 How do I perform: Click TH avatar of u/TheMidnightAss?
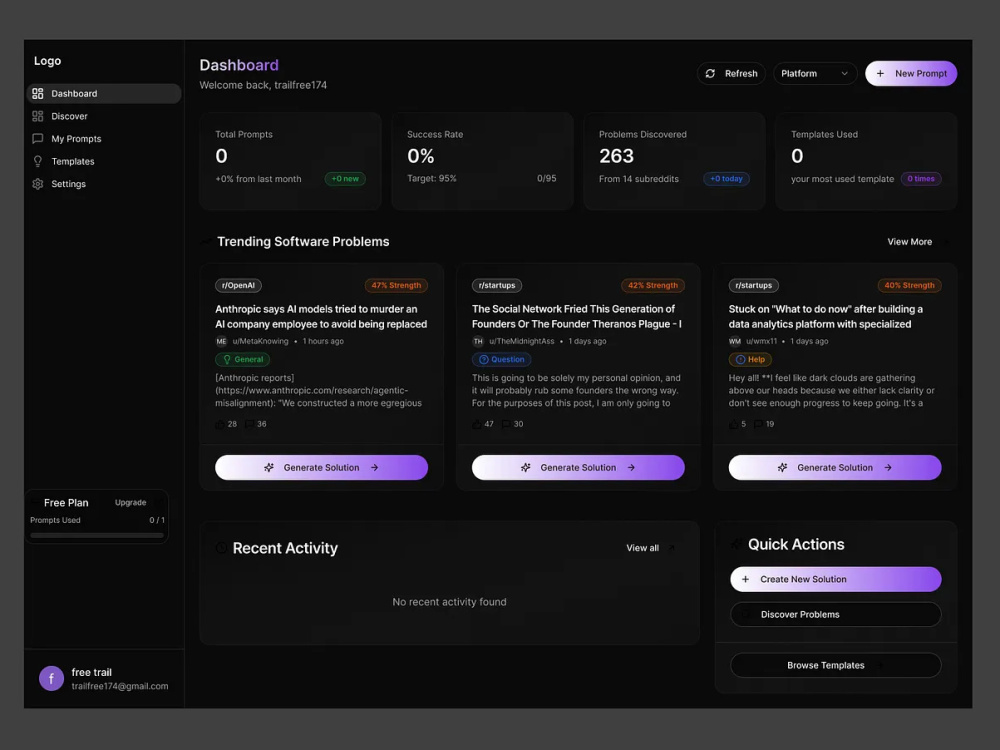(x=478, y=341)
